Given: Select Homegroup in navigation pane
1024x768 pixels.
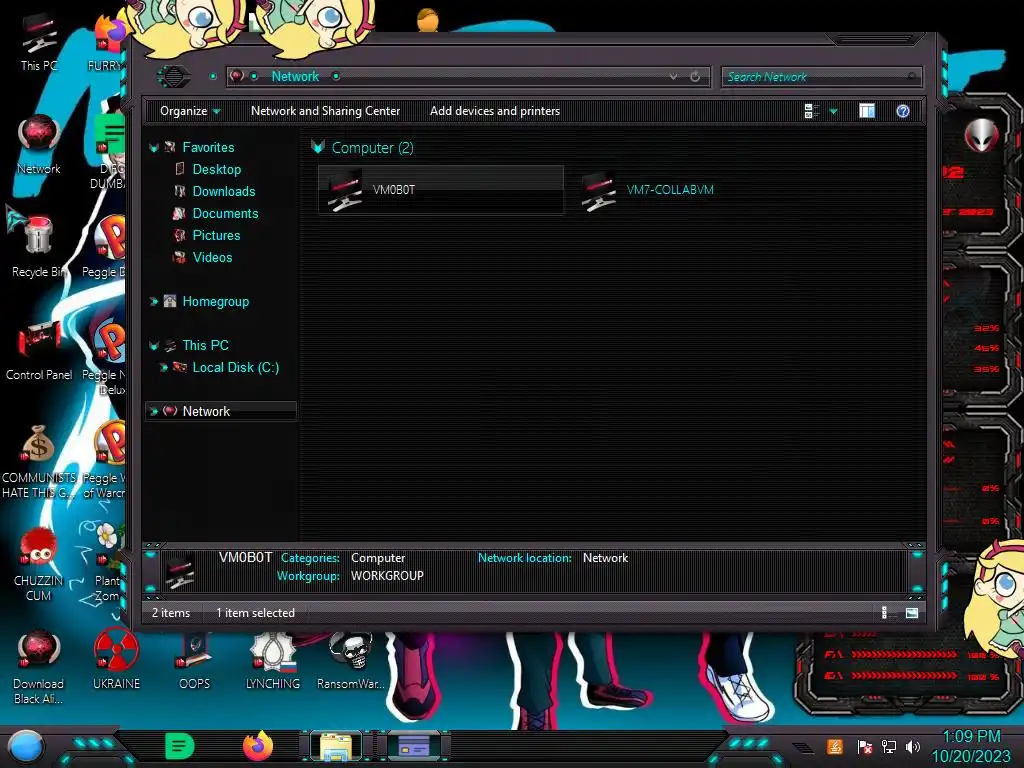Looking at the screenshot, I should [x=216, y=302].
